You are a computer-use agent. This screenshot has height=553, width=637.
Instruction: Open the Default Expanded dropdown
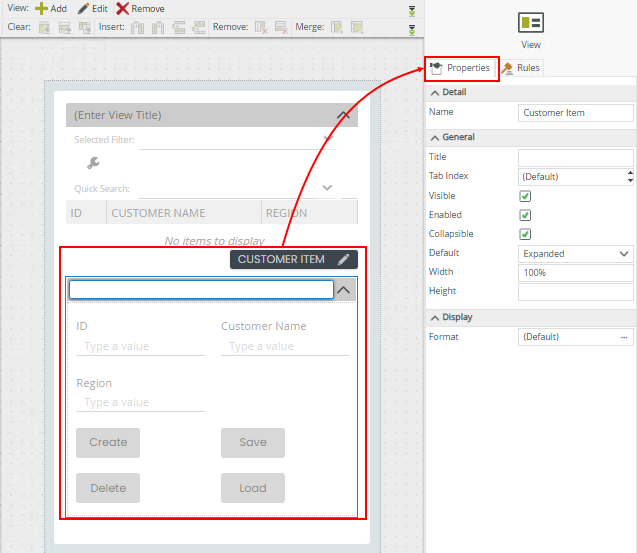pyautogui.click(x=575, y=254)
